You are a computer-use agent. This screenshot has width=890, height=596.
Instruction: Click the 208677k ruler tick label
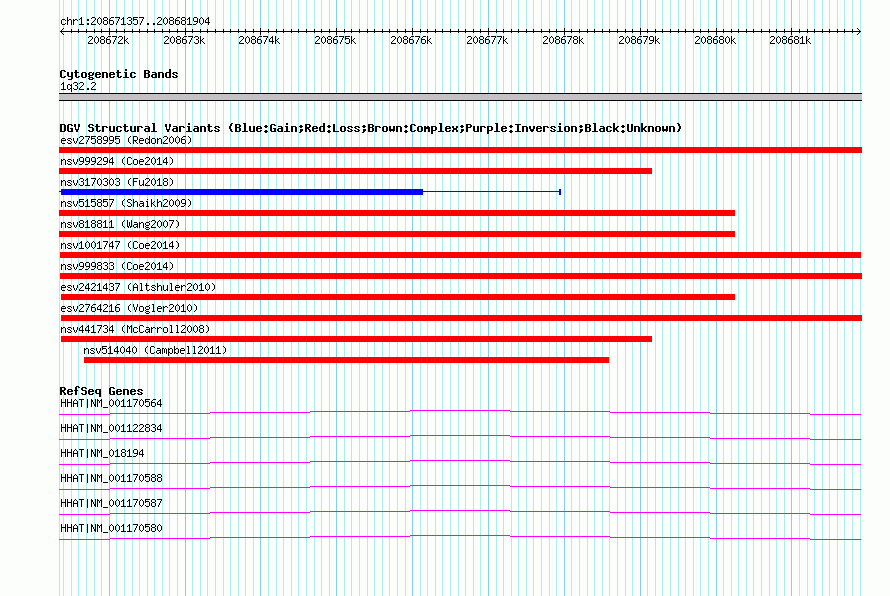click(x=487, y=40)
